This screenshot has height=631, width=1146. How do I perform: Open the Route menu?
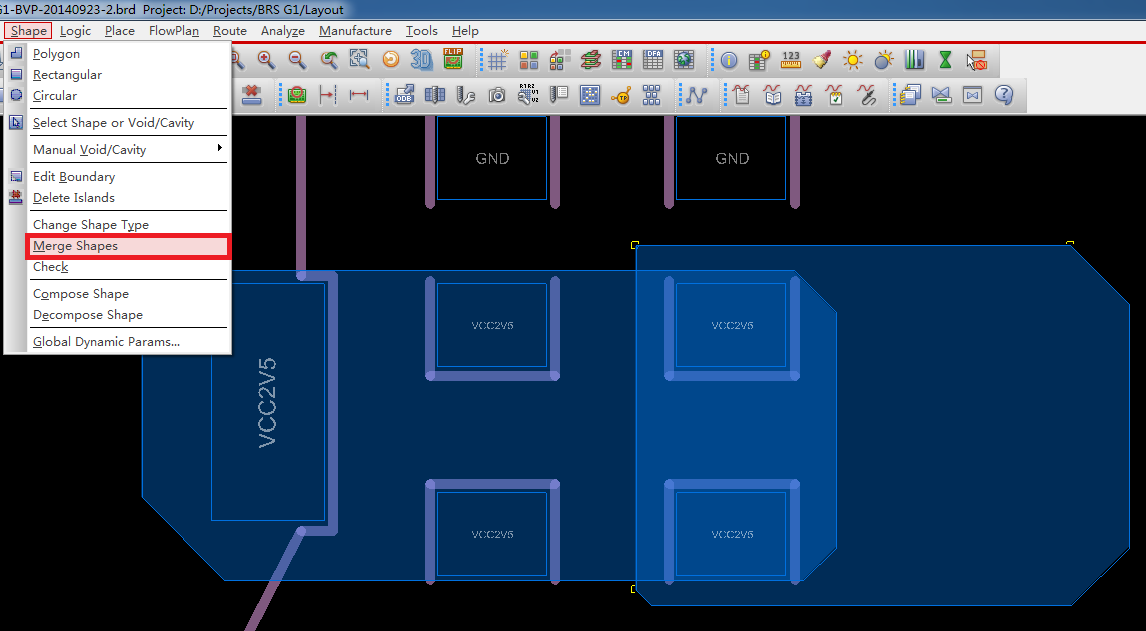[230, 31]
